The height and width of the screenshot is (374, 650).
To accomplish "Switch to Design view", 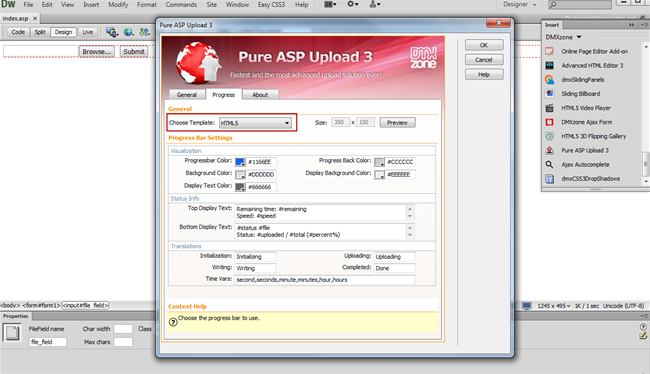I will [63, 32].
